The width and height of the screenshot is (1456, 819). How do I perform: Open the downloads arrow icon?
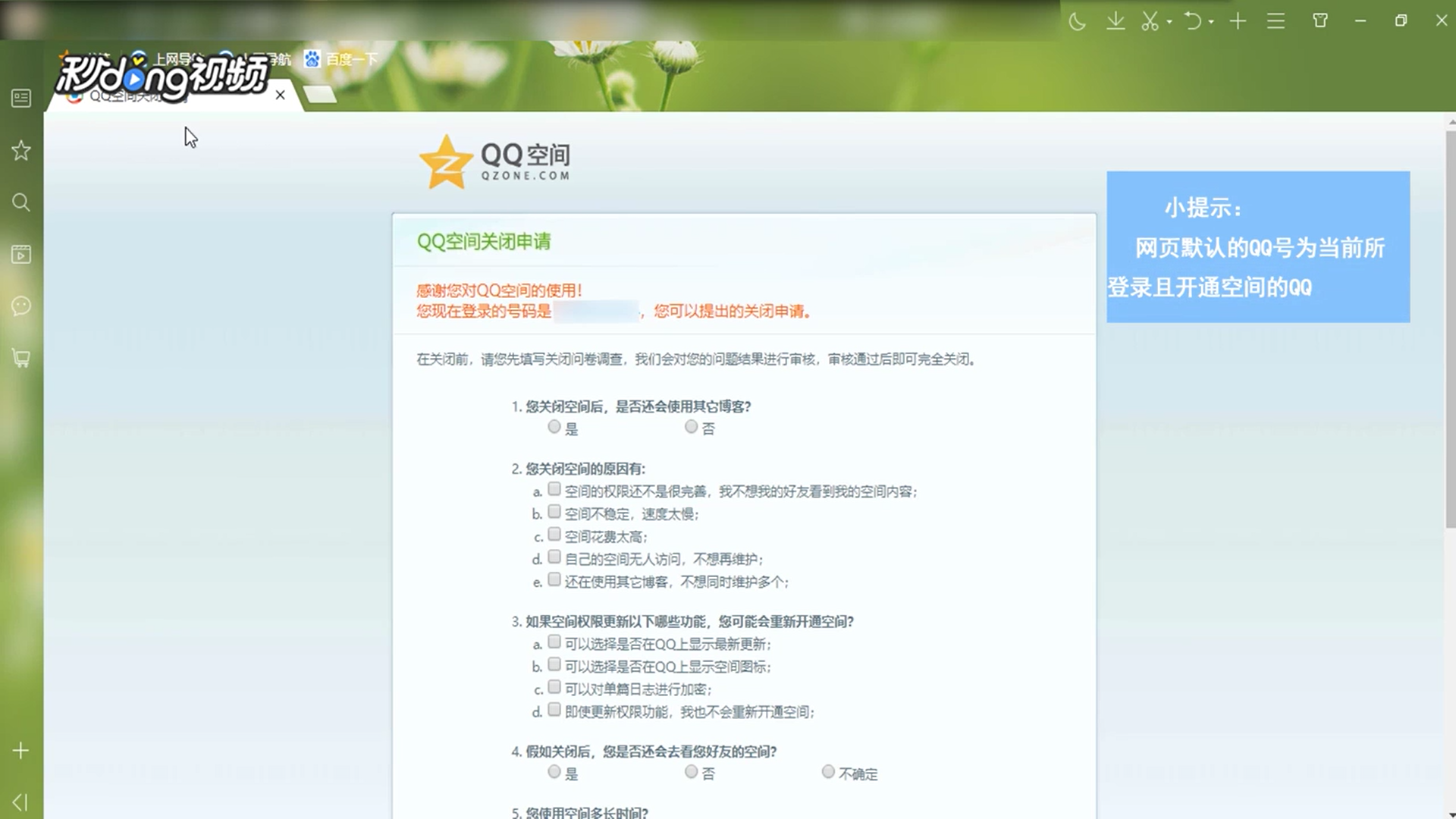(1116, 21)
